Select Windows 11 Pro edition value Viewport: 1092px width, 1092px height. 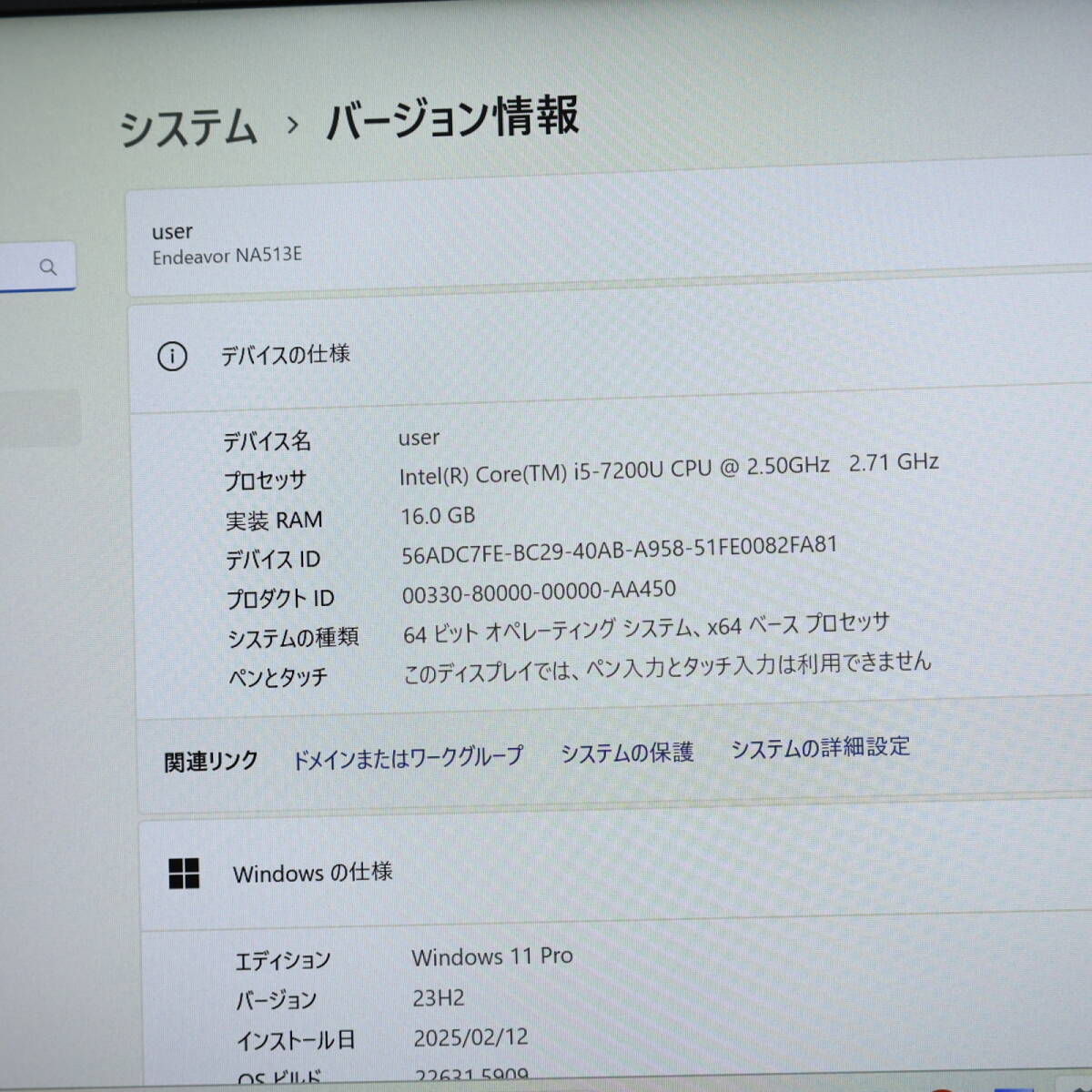coord(492,956)
